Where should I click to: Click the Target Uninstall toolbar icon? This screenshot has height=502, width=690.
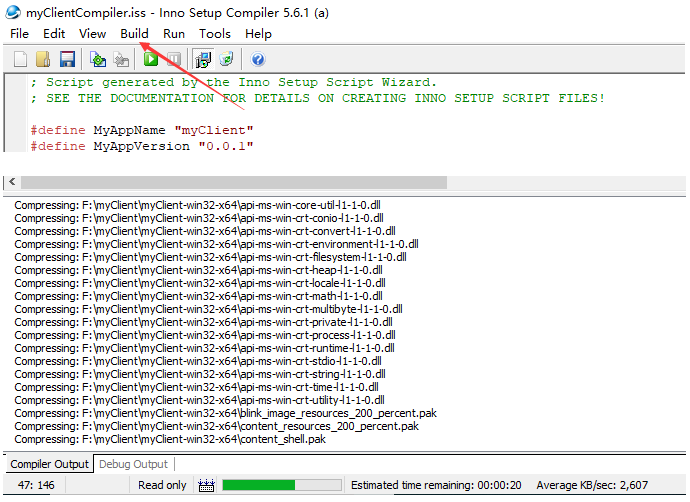pos(226,59)
